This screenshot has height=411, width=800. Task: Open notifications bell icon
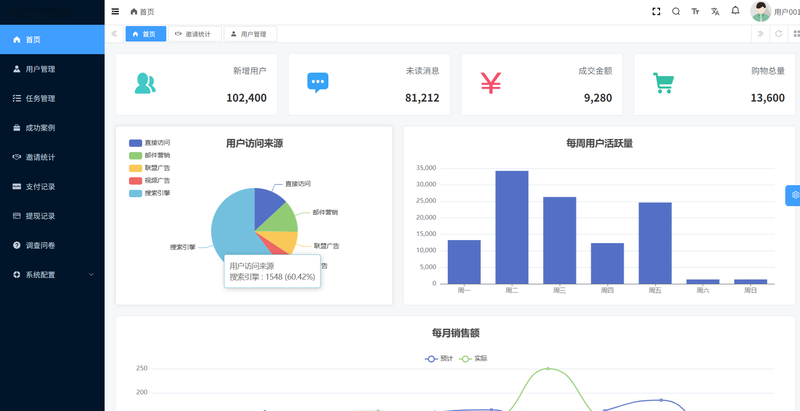(x=735, y=10)
